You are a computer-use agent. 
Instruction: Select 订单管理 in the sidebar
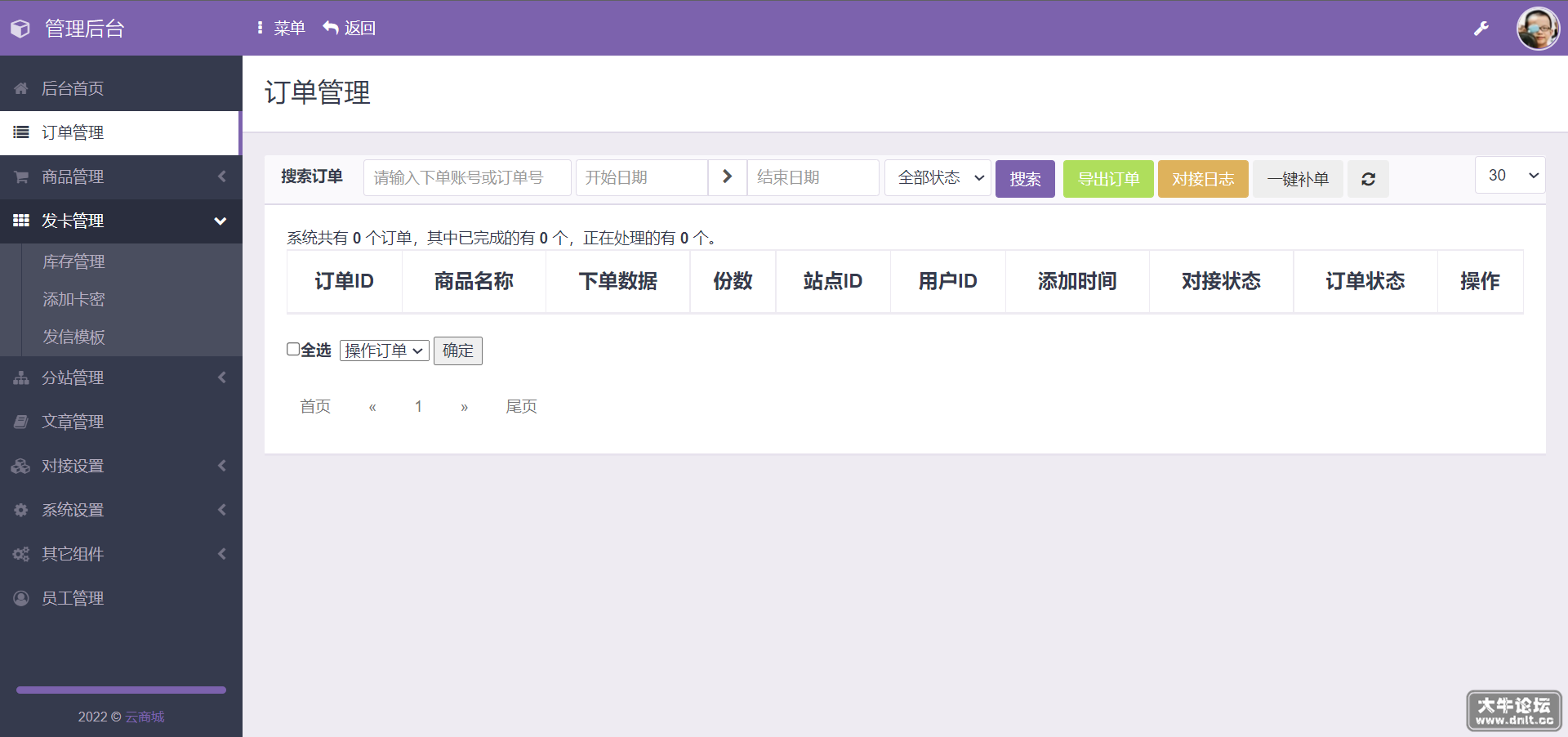click(119, 132)
